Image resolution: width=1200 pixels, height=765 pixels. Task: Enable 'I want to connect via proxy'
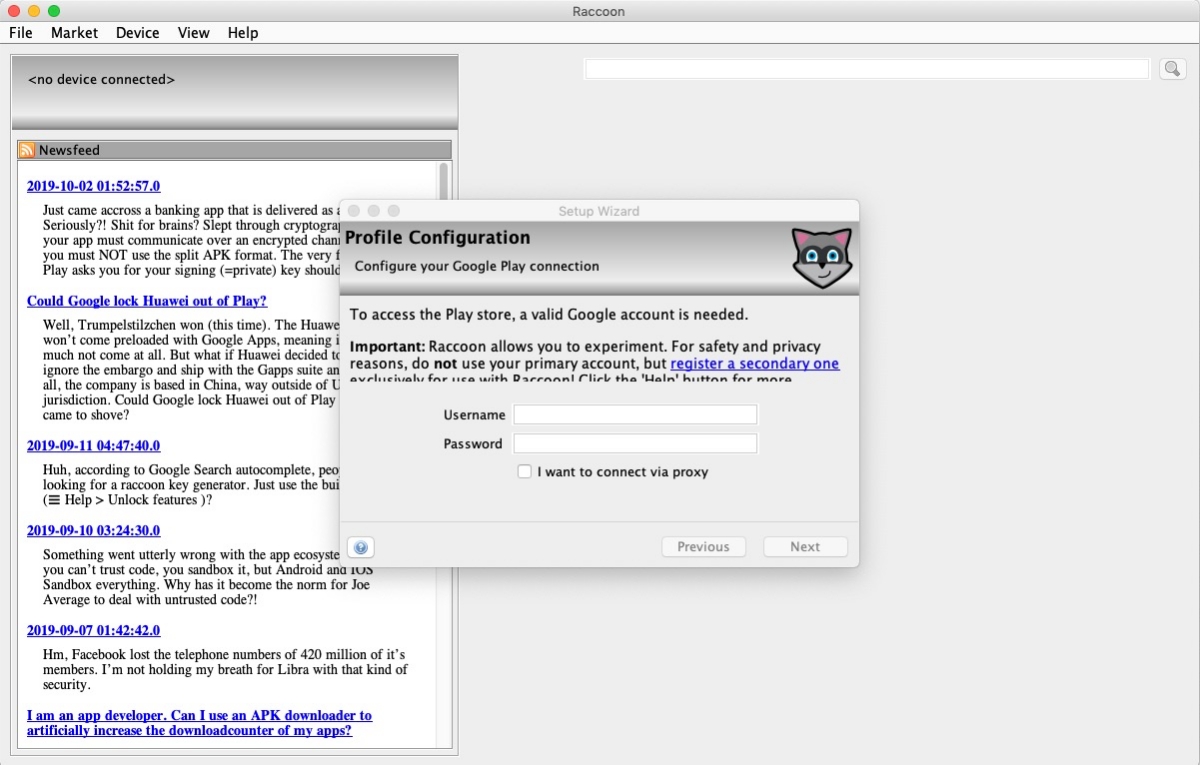pos(524,472)
